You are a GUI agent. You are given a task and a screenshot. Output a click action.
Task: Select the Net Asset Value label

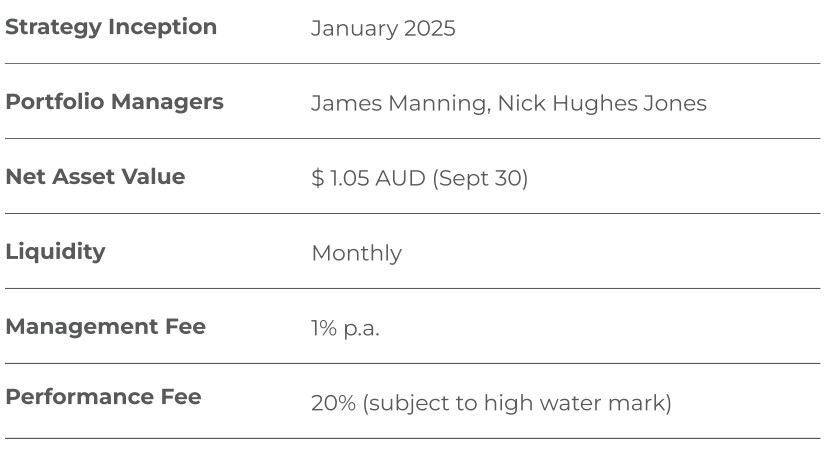coord(95,177)
